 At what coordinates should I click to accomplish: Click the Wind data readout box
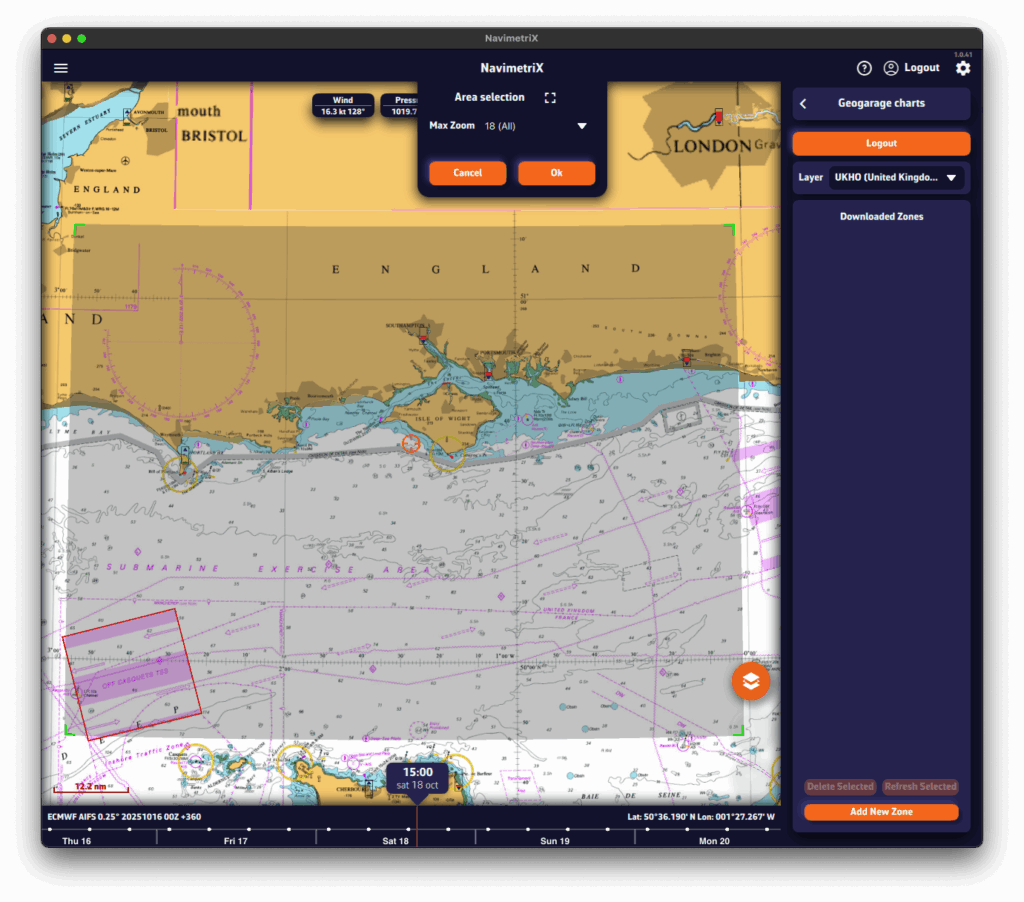pos(343,106)
